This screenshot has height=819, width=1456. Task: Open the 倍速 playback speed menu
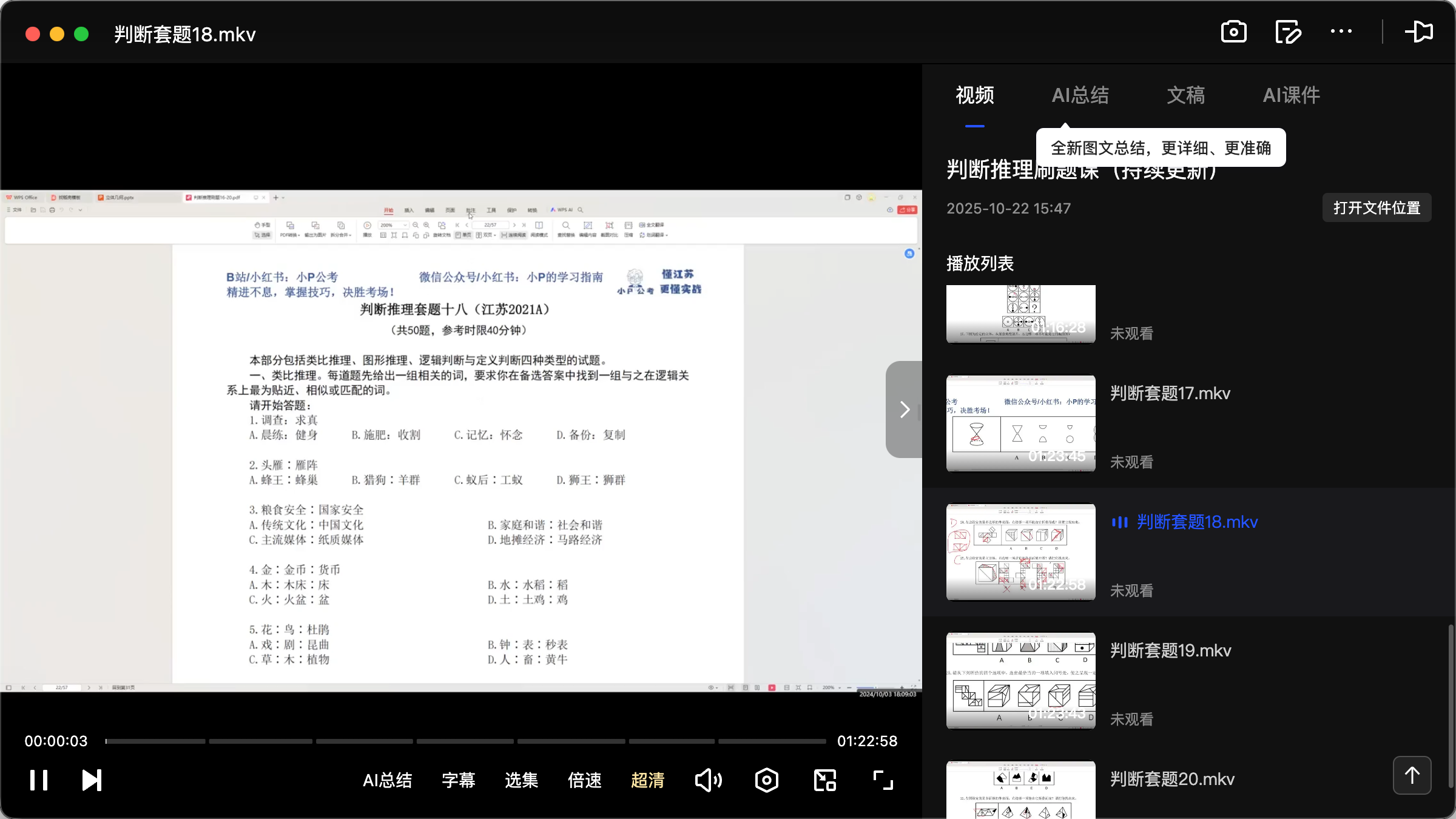[584, 780]
